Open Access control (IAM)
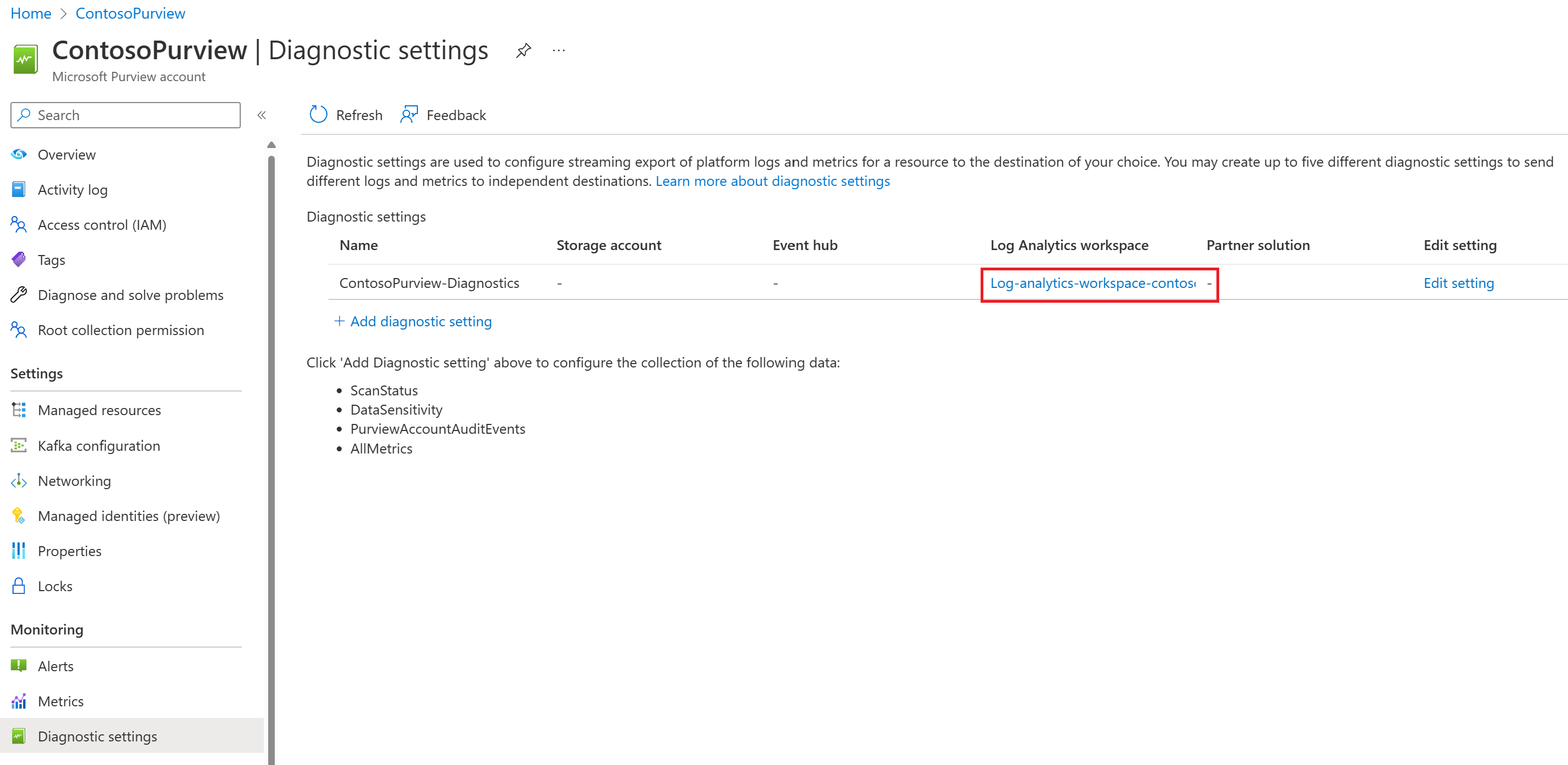This screenshot has width=1568, height=765. (x=101, y=225)
